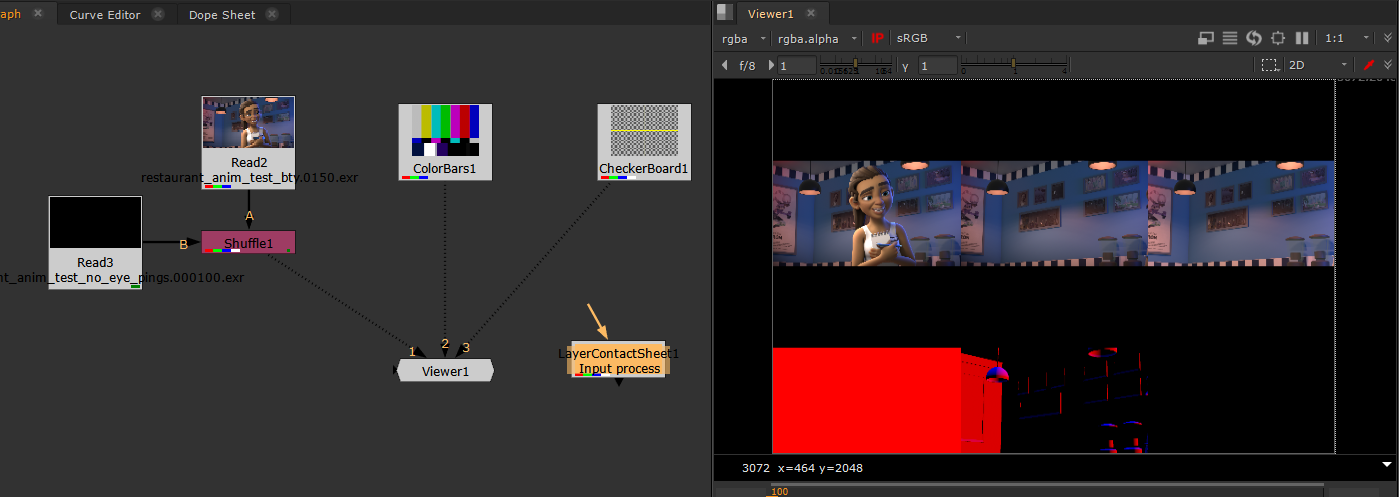Open the sRGB viewer process dropdown
The height and width of the screenshot is (497, 1399).
tap(928, 38)
